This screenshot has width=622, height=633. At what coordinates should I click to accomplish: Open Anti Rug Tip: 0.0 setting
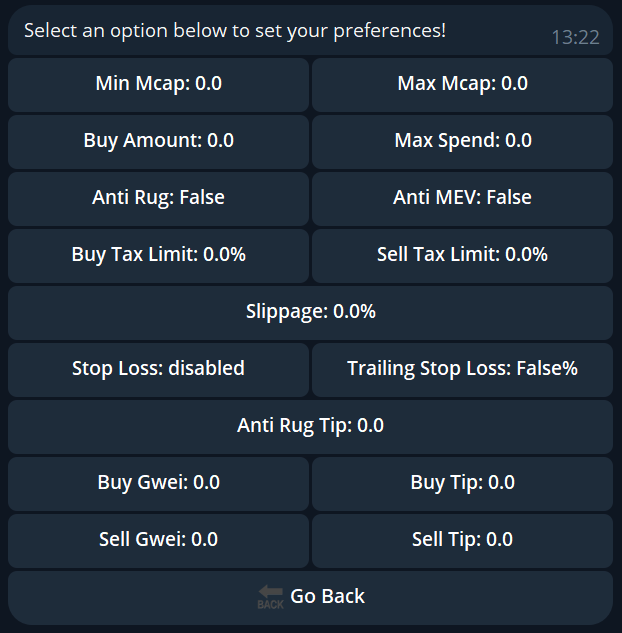click(x=310, y=426)
